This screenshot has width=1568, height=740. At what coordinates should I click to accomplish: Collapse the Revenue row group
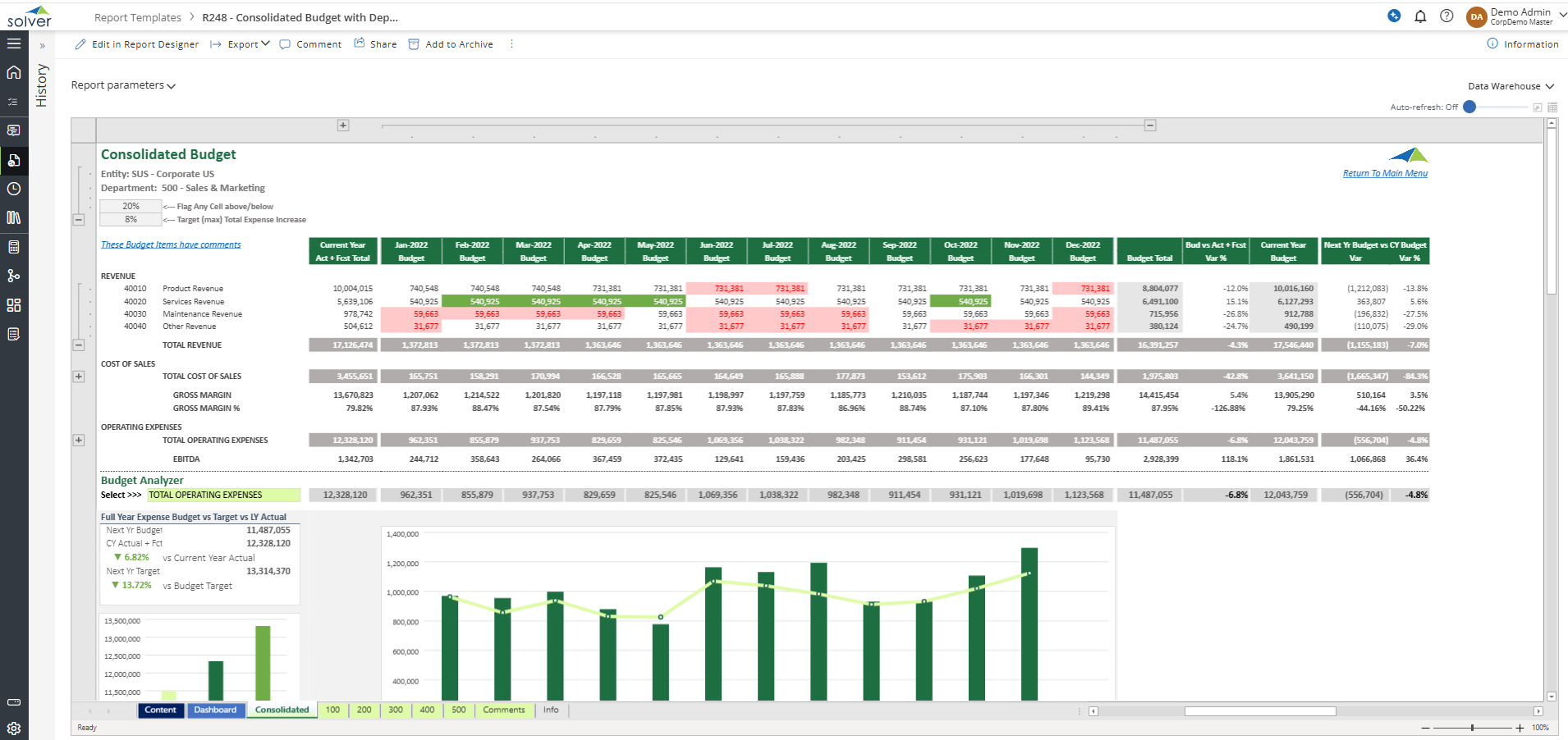tap(79, 345)
